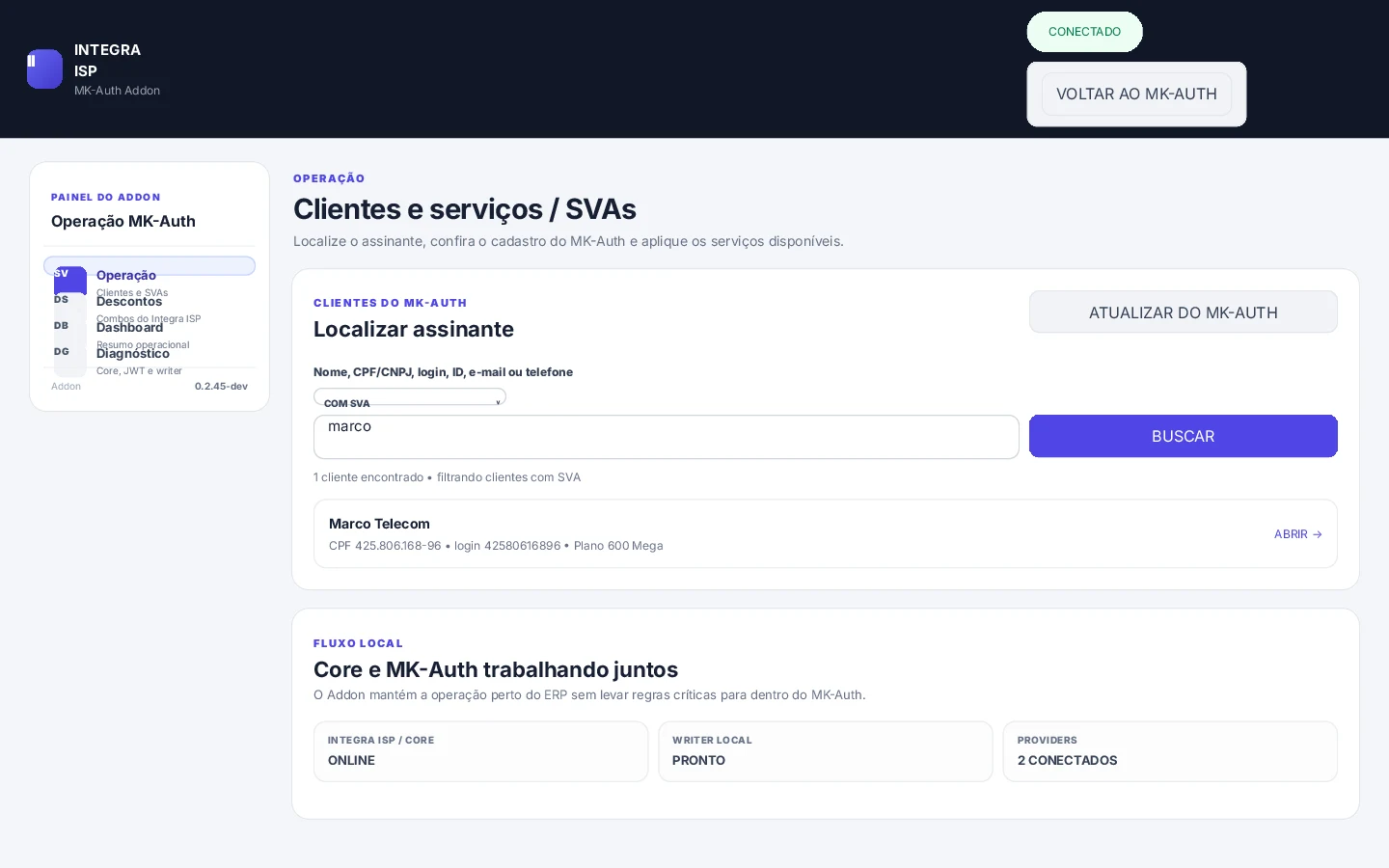Click the 'Core, JWT e writer' caption
Viewport: 1389px width, 868px height.
pos(139,370)
